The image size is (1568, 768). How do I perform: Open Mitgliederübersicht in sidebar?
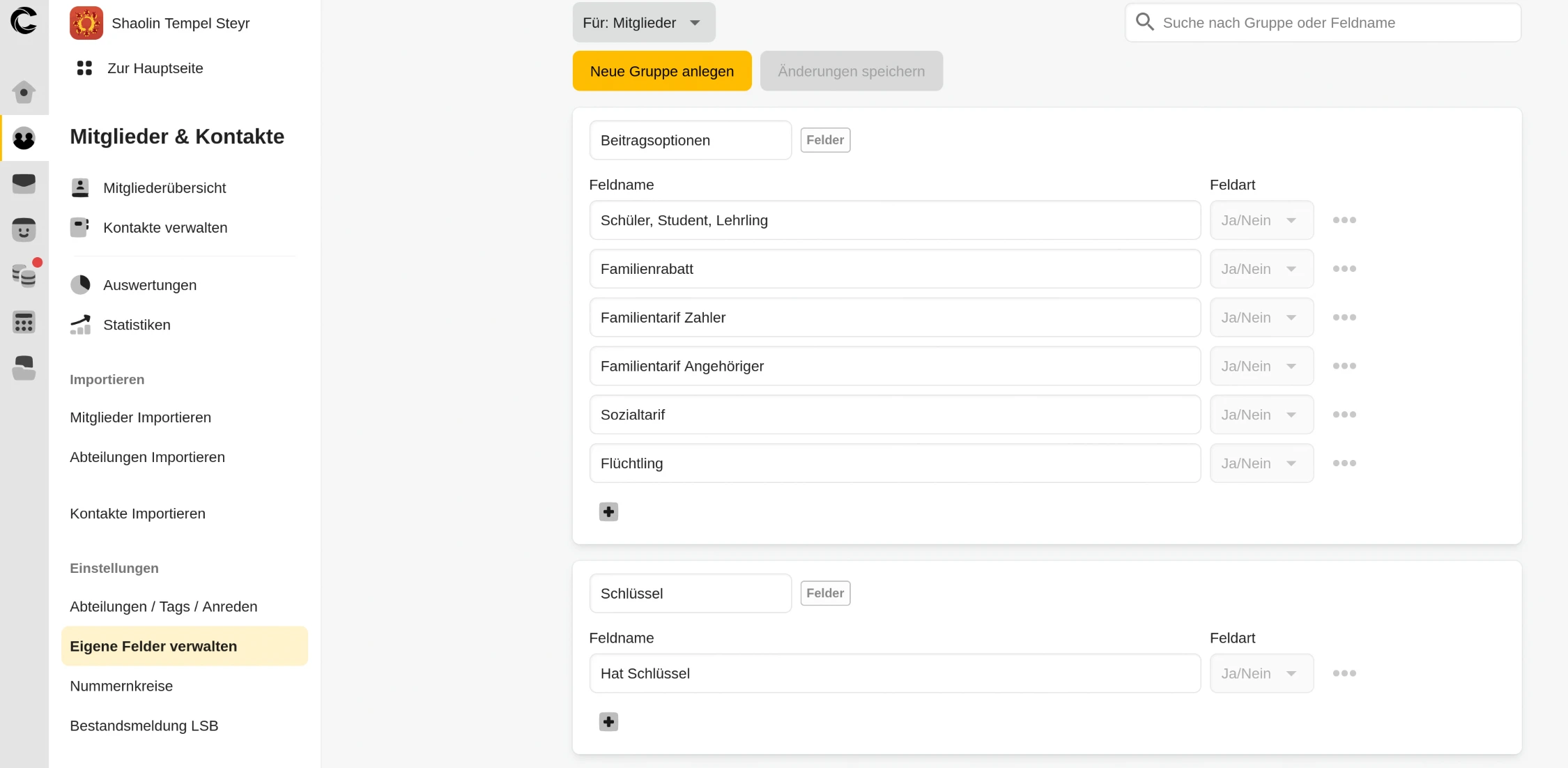pos(164,188)
